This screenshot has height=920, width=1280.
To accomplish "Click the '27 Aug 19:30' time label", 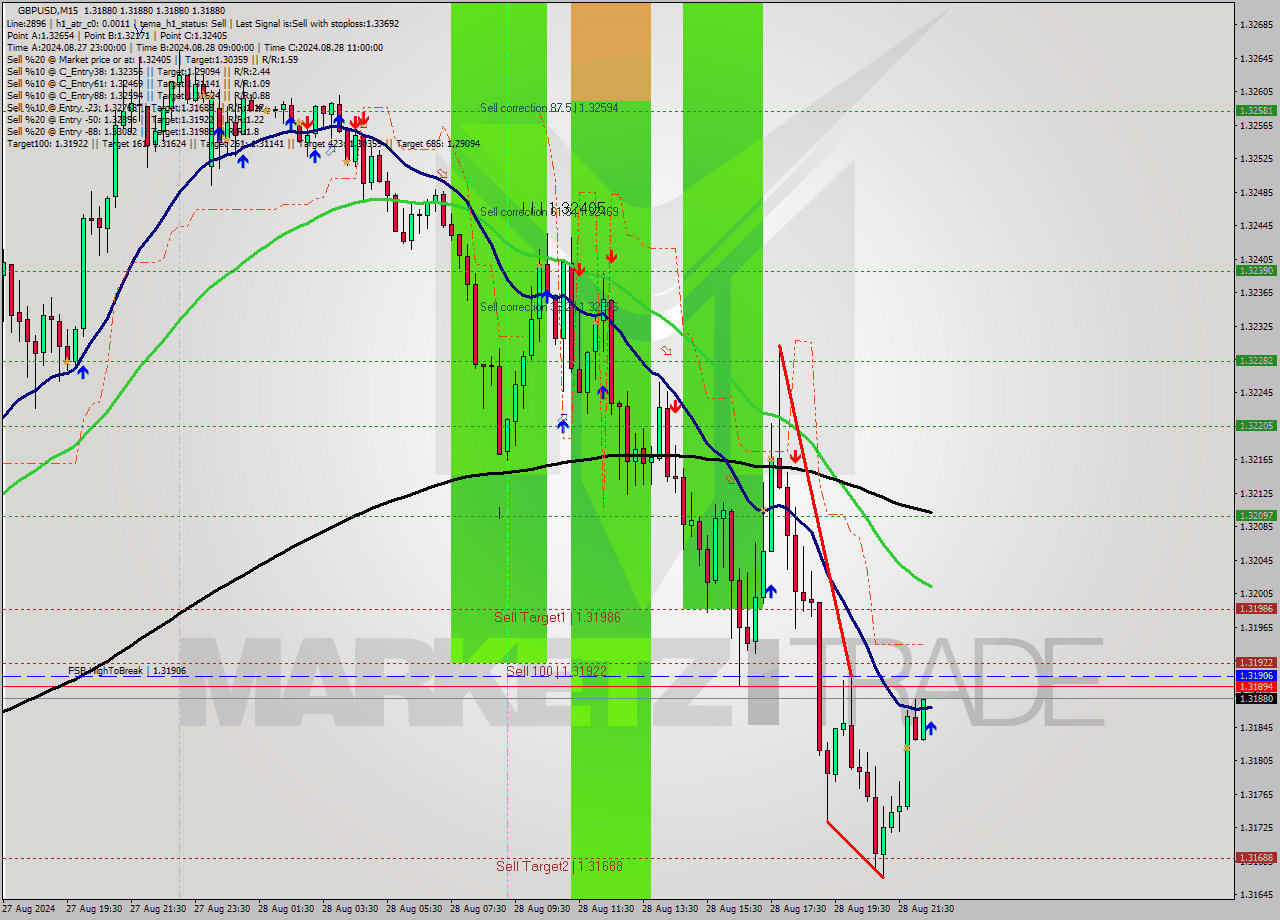I will coord(94,909).
